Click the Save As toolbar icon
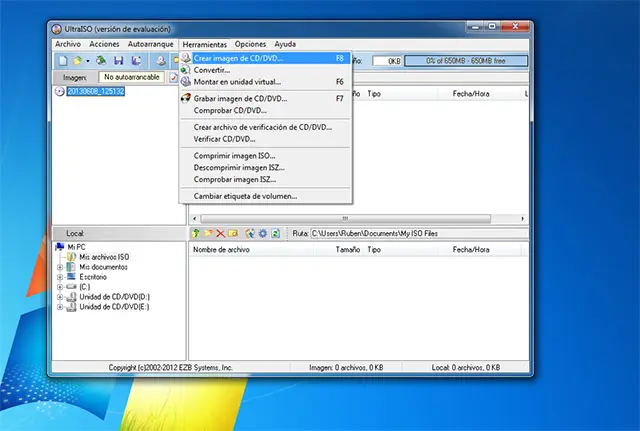 point(135,60)
